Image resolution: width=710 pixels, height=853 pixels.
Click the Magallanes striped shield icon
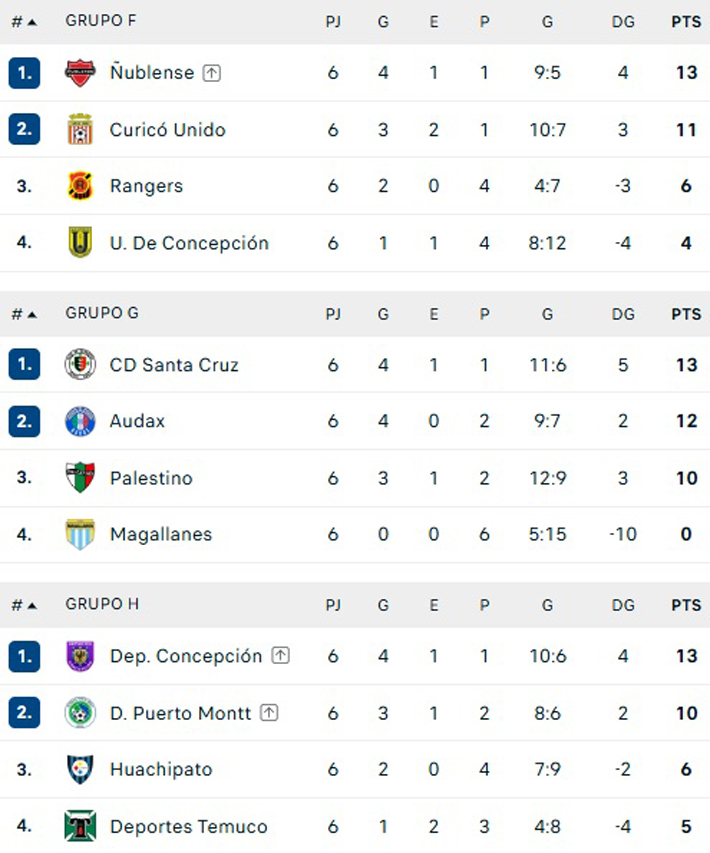click(x=80, y=534)
